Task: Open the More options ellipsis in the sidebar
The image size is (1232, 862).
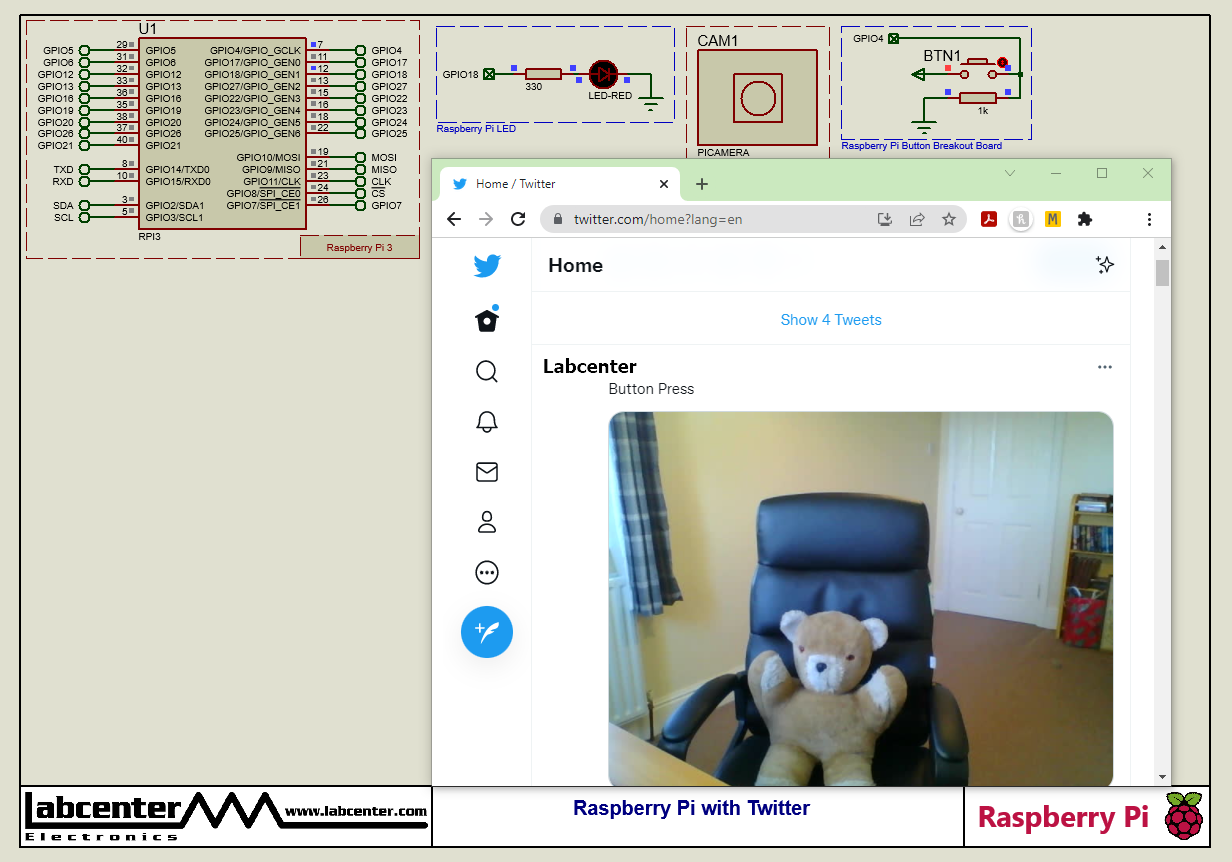Action: pos(487,572)
